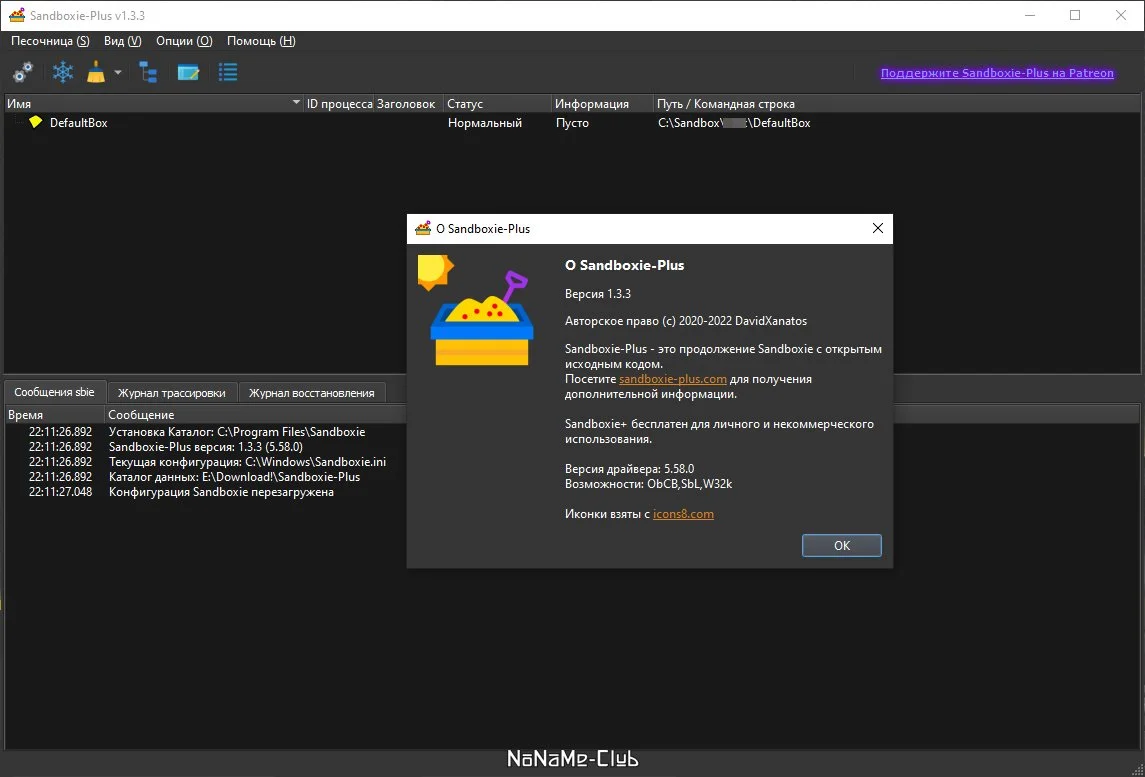Open the settings gears toolbar icon

pos(23,72)
